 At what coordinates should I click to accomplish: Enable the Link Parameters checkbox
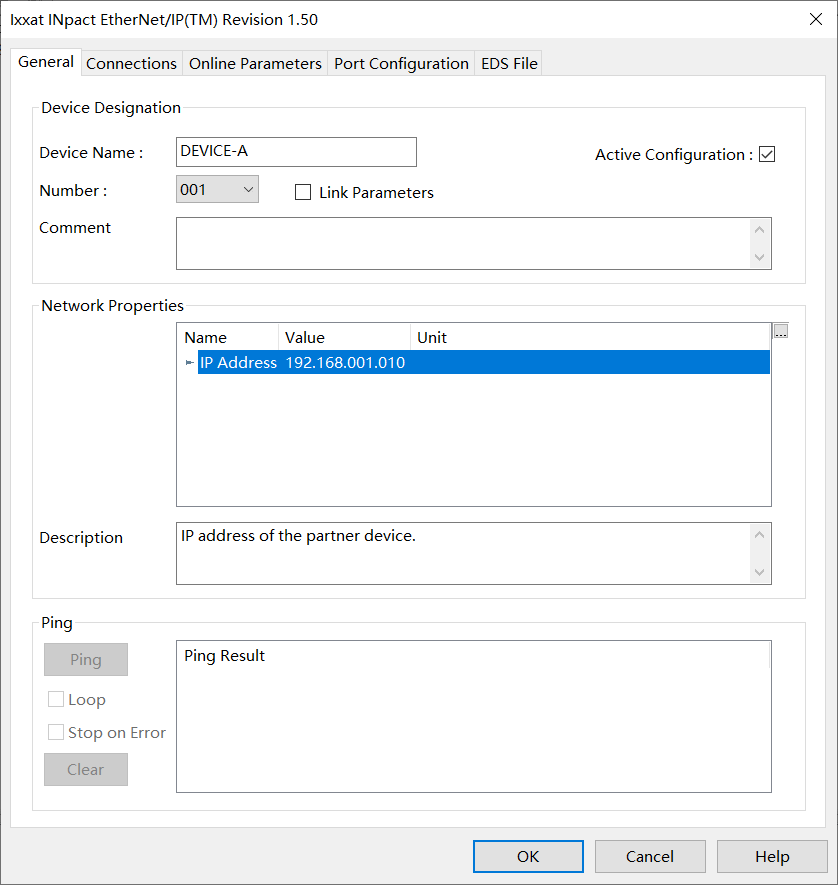tap(303, 192)
